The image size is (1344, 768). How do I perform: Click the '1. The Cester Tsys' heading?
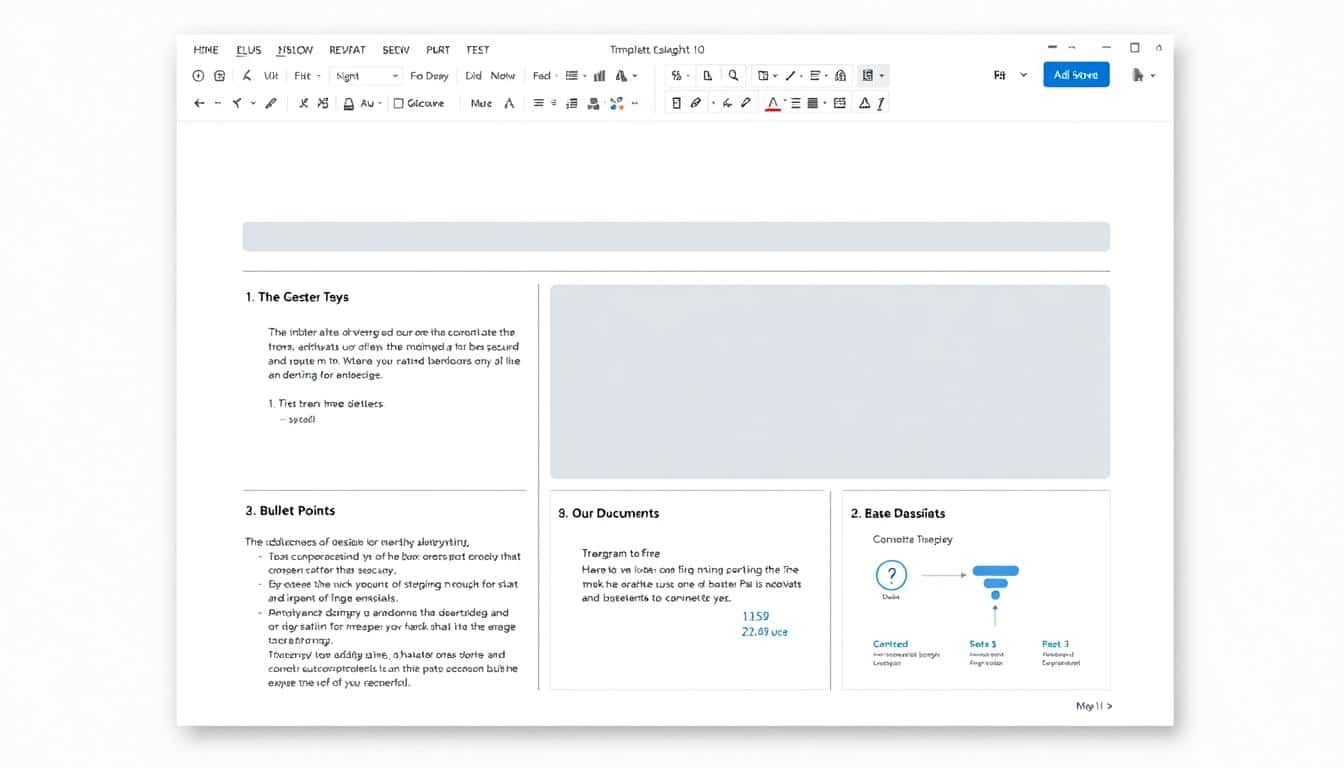[297, 297]
